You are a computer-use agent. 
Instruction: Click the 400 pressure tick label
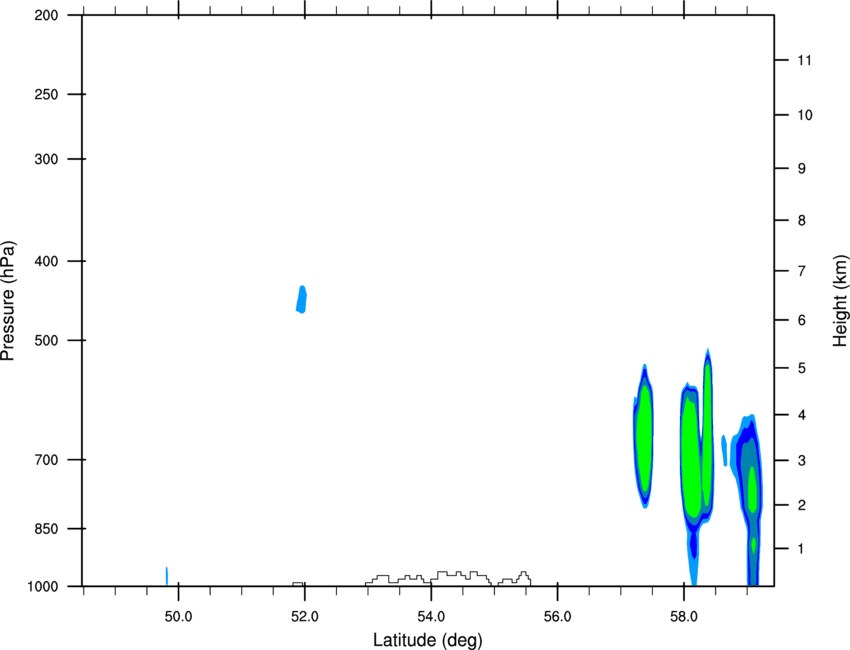point(46,261)
